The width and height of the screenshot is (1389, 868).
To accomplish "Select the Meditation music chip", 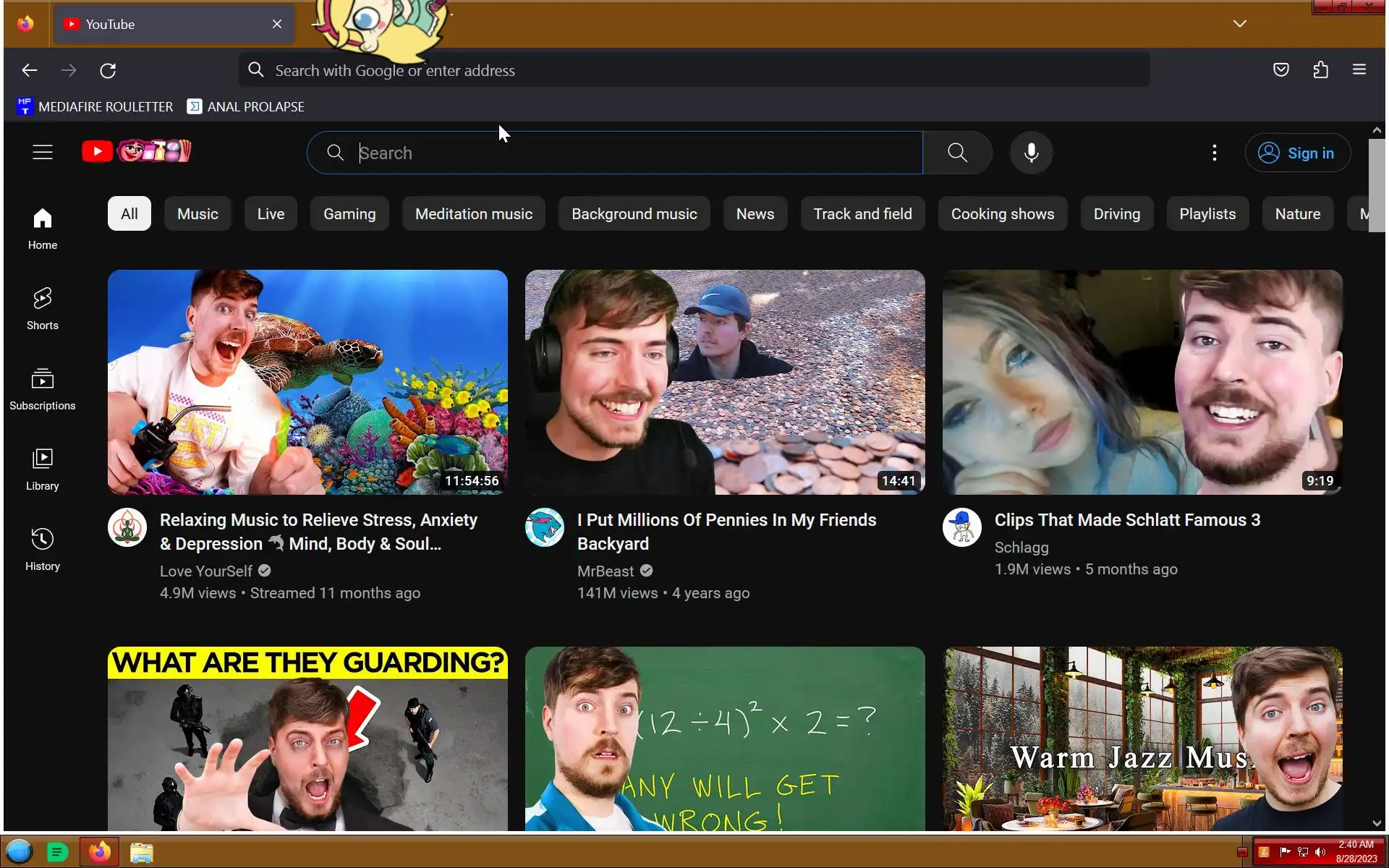I will tap(473, 214).
